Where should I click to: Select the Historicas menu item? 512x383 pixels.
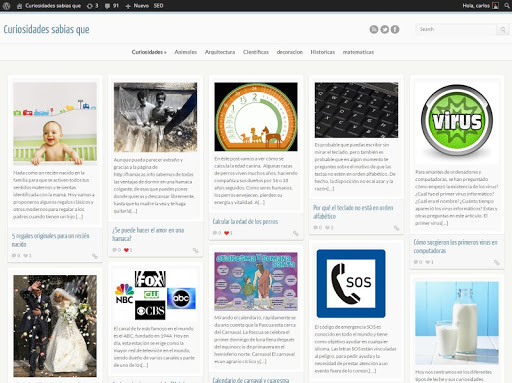coord(323,52)
